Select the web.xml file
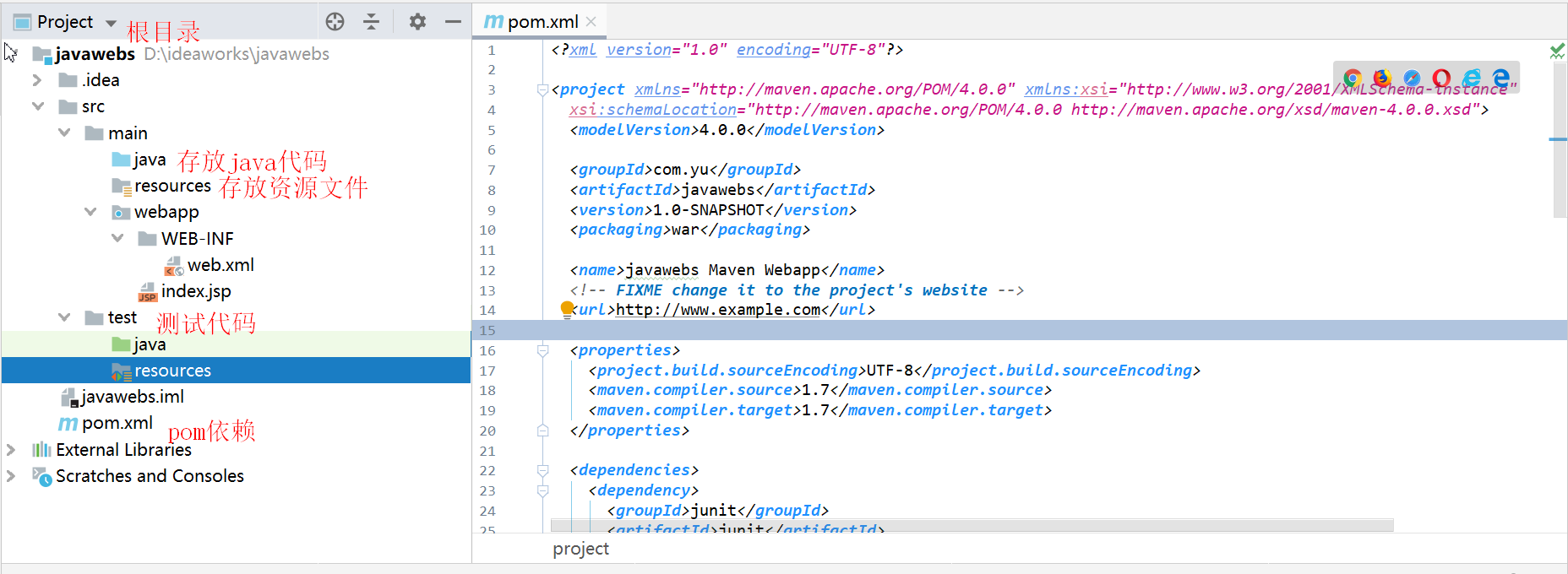Screen dimensions: 1568x574 point(220,265)
